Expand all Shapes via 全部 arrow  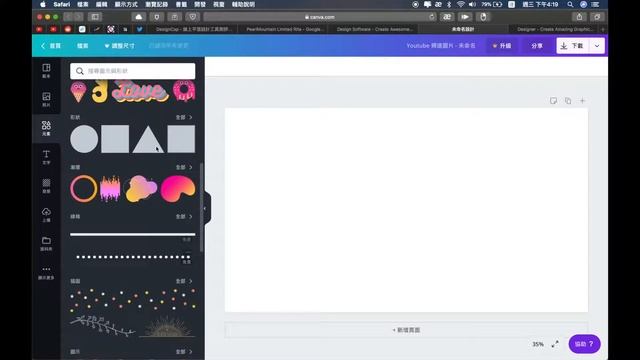tap(184, 117)
